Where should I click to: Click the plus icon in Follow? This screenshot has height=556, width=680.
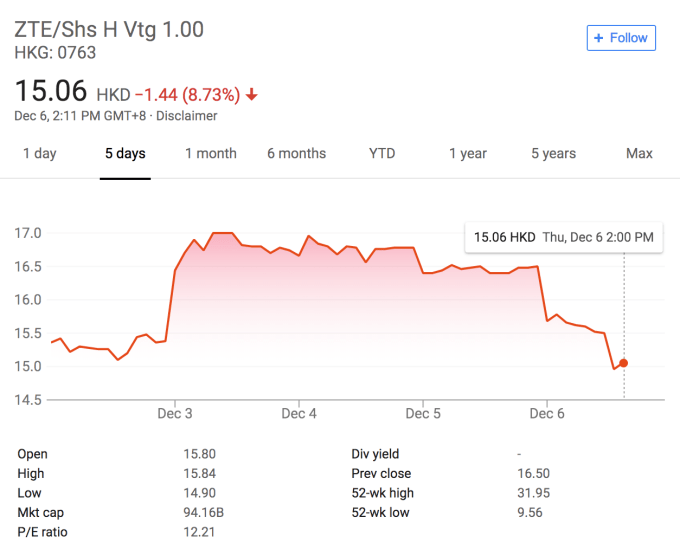coord(599,38)
